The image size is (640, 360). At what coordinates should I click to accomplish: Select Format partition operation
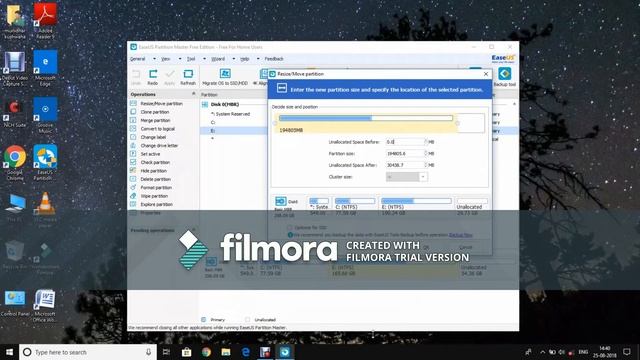click(x=156, y=187)
